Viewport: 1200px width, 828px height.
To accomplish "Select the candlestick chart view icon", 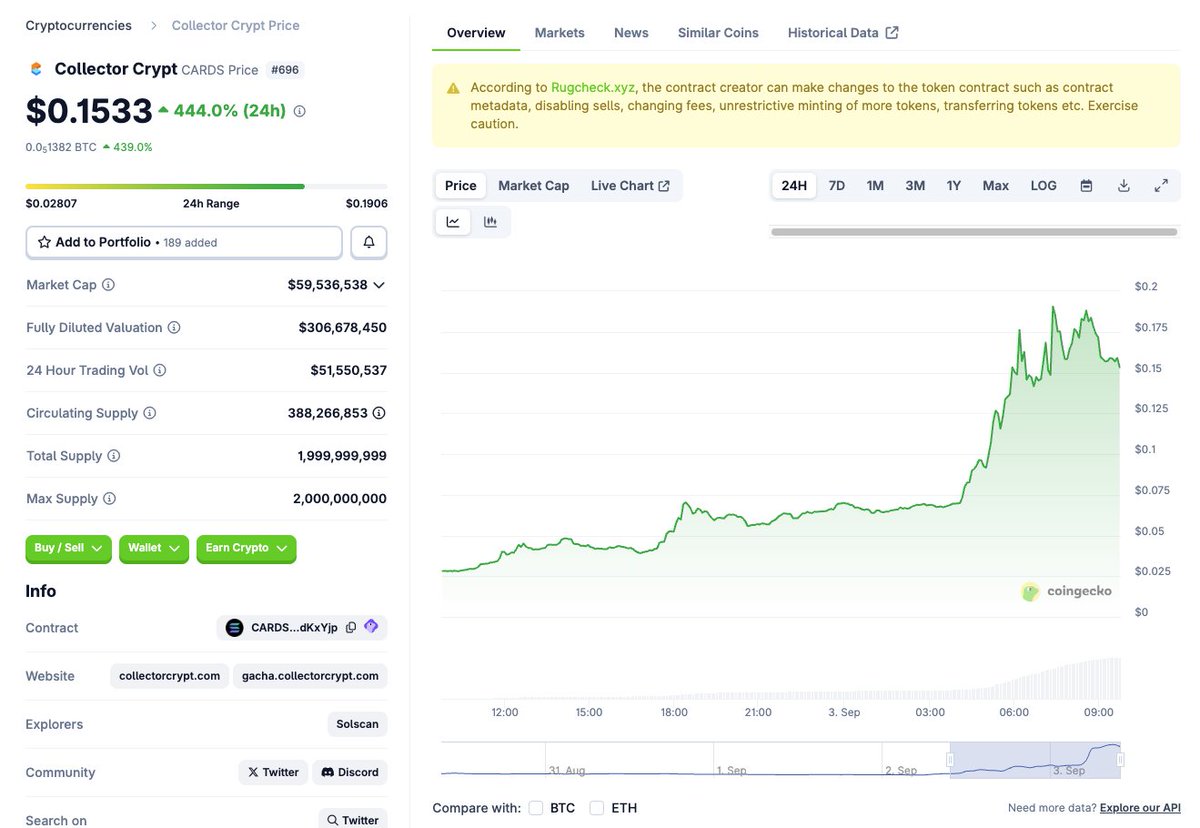I will pyautogui.click(x=491, y=221).
